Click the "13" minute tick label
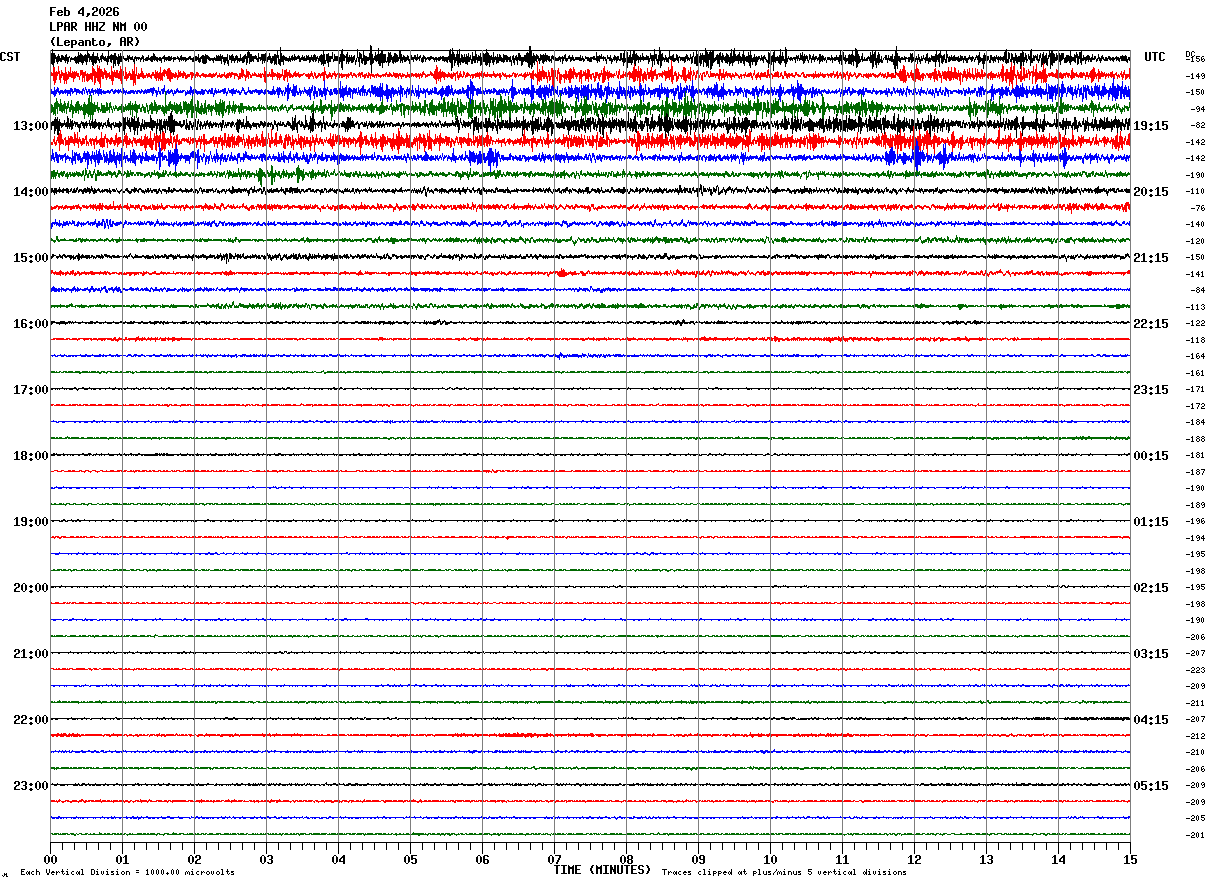Screen dimensions: 1210x886 (x=986, y=859)
